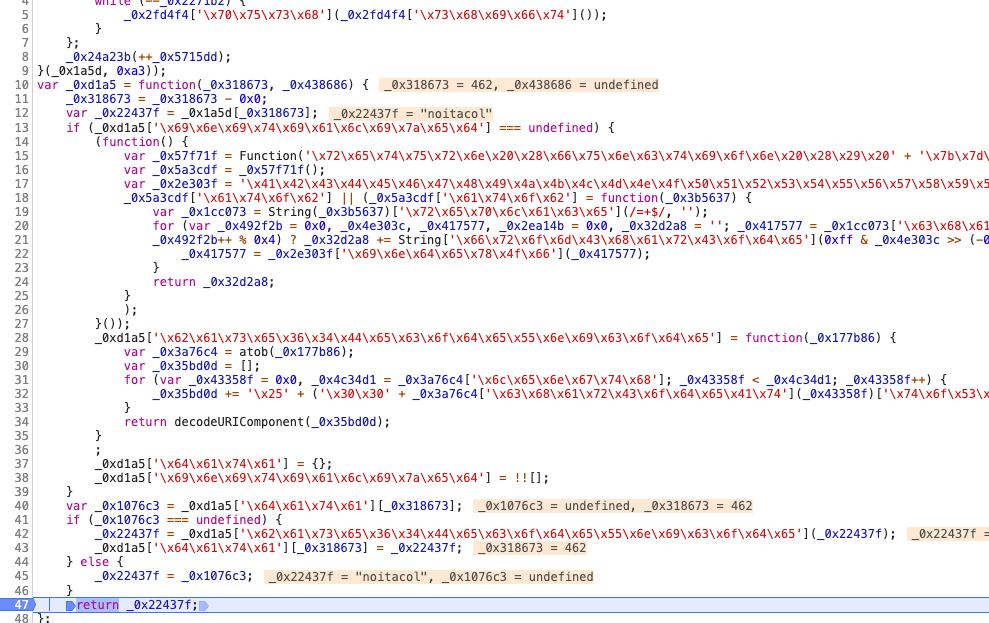Click inline hint '_0x318673 = 462, _0x438686 = undefined' on line 10
This screenshot has width=989, height=623.
[519, 85]
